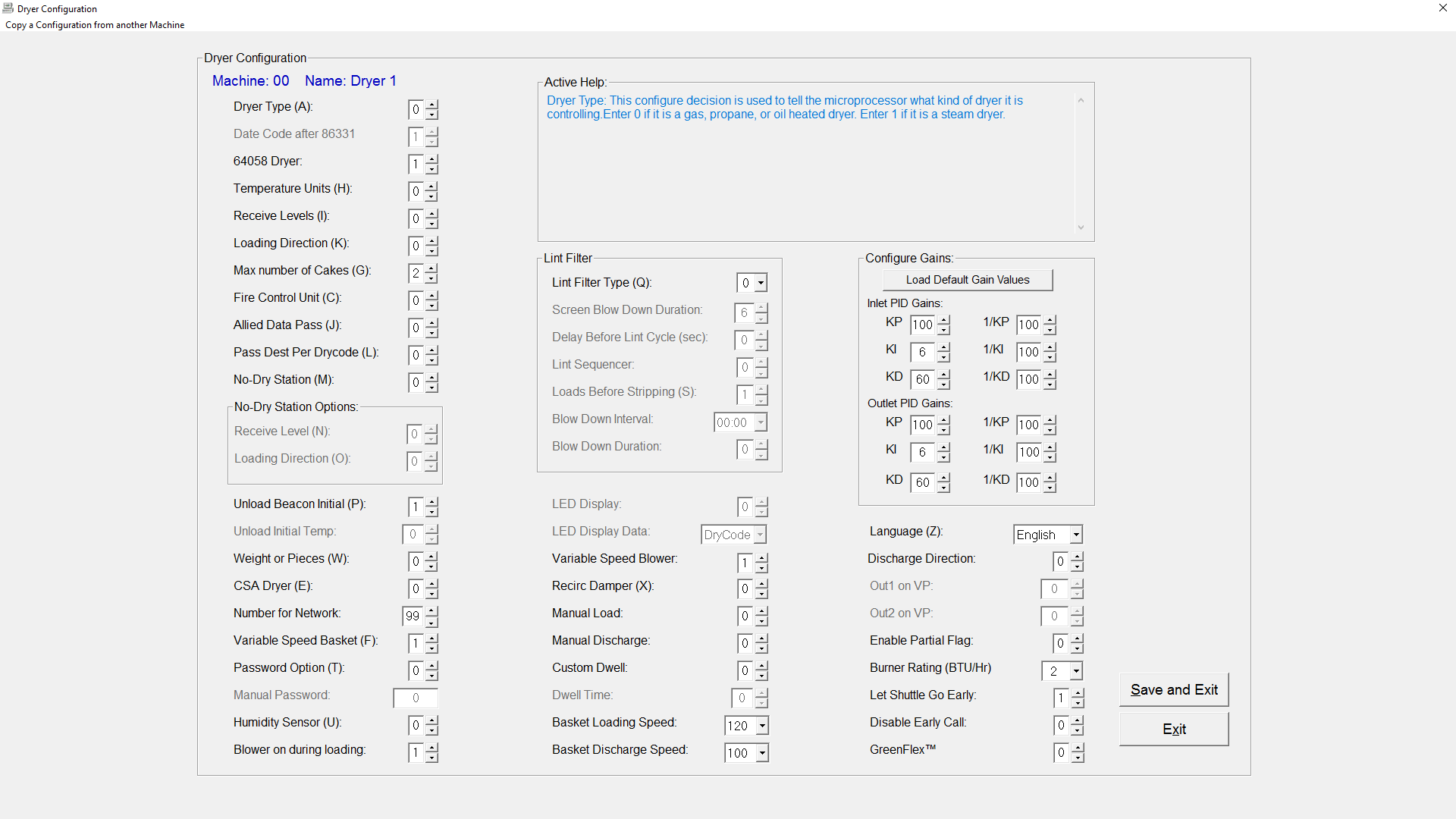Open Copy a Configuration from another Machine menu

95,25
